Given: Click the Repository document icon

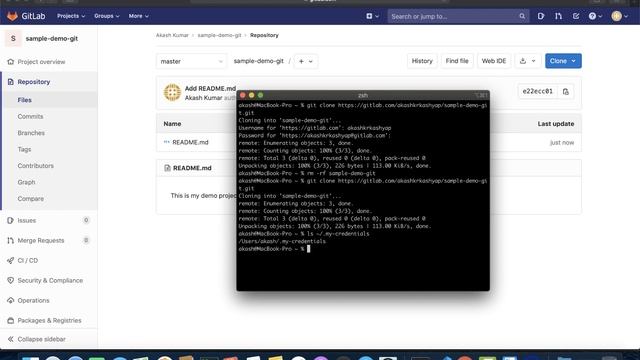Looking at the screenshot, I should pos(11,82).
